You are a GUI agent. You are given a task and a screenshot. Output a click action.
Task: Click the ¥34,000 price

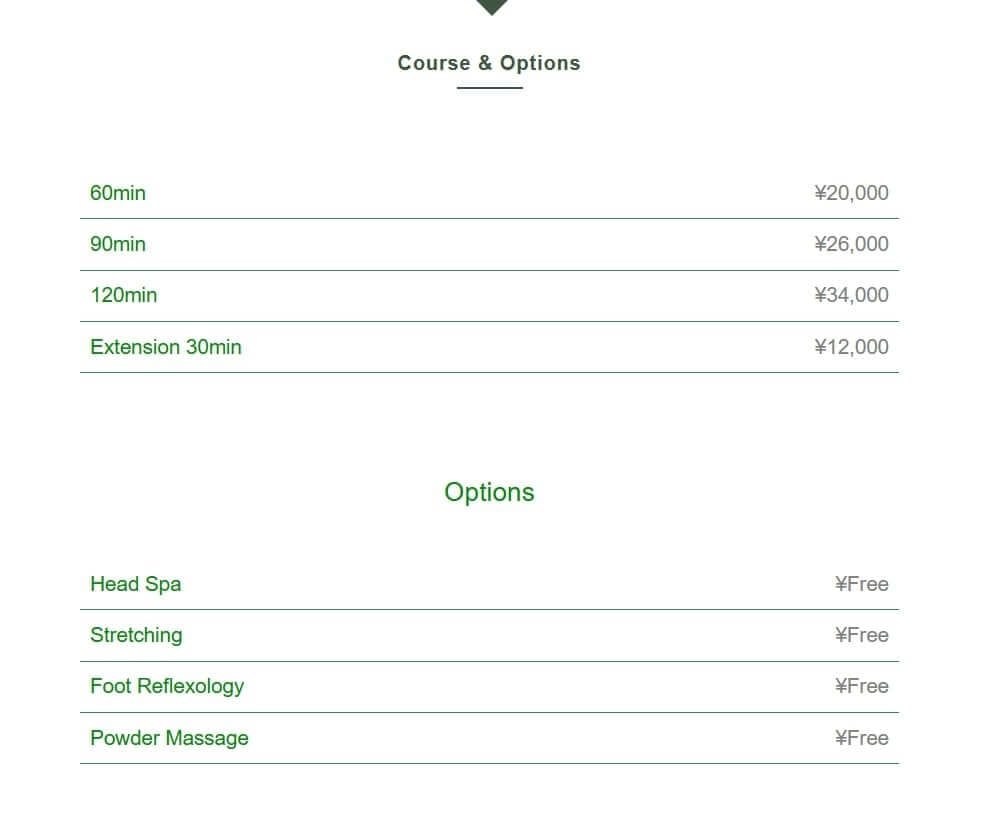(x=851, y=295)
